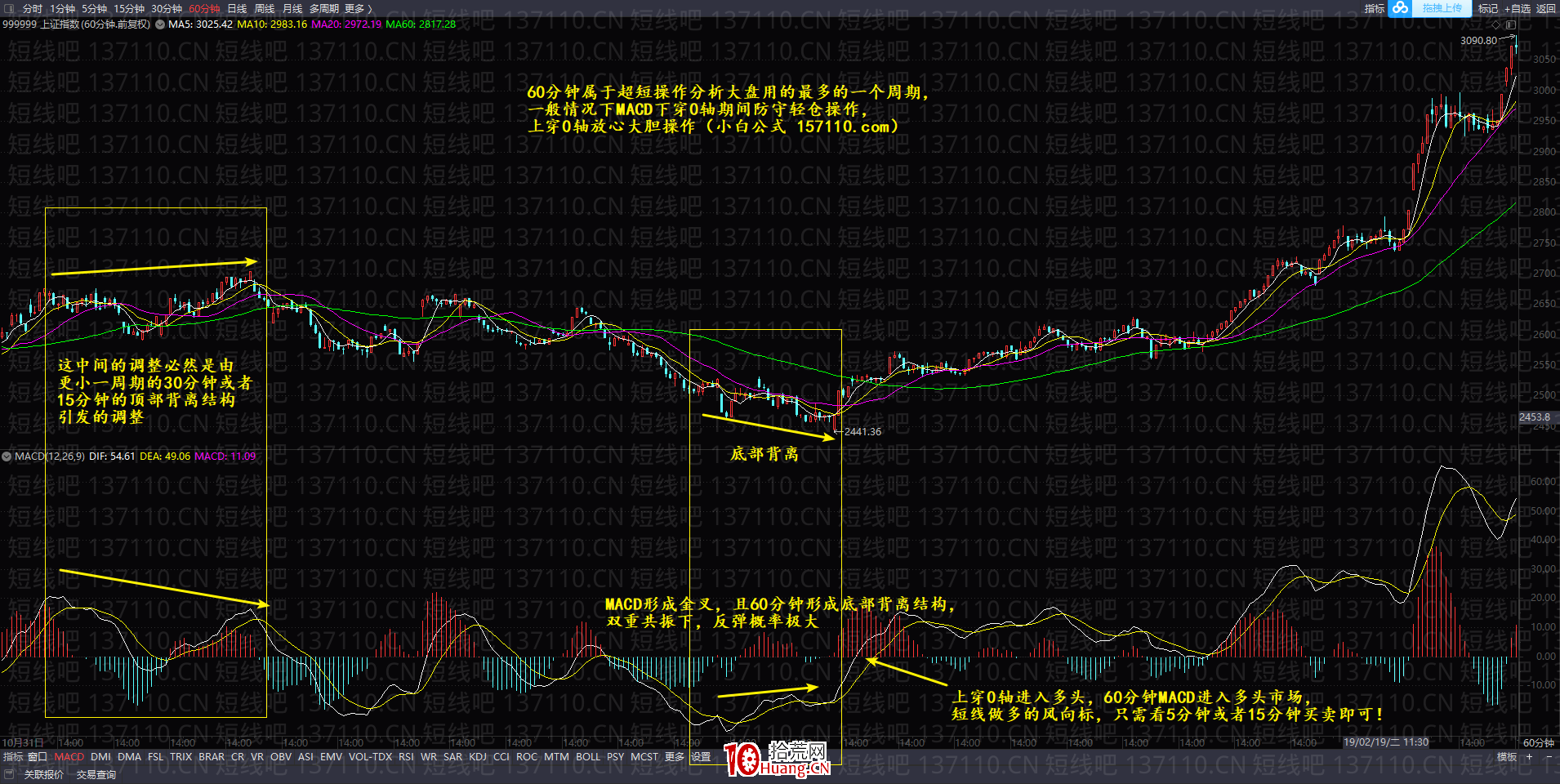Select the VOL-TDX indicator tab
Image resolution: width=1560 pixels, height=784 pixels.
(x=370, y=757)
